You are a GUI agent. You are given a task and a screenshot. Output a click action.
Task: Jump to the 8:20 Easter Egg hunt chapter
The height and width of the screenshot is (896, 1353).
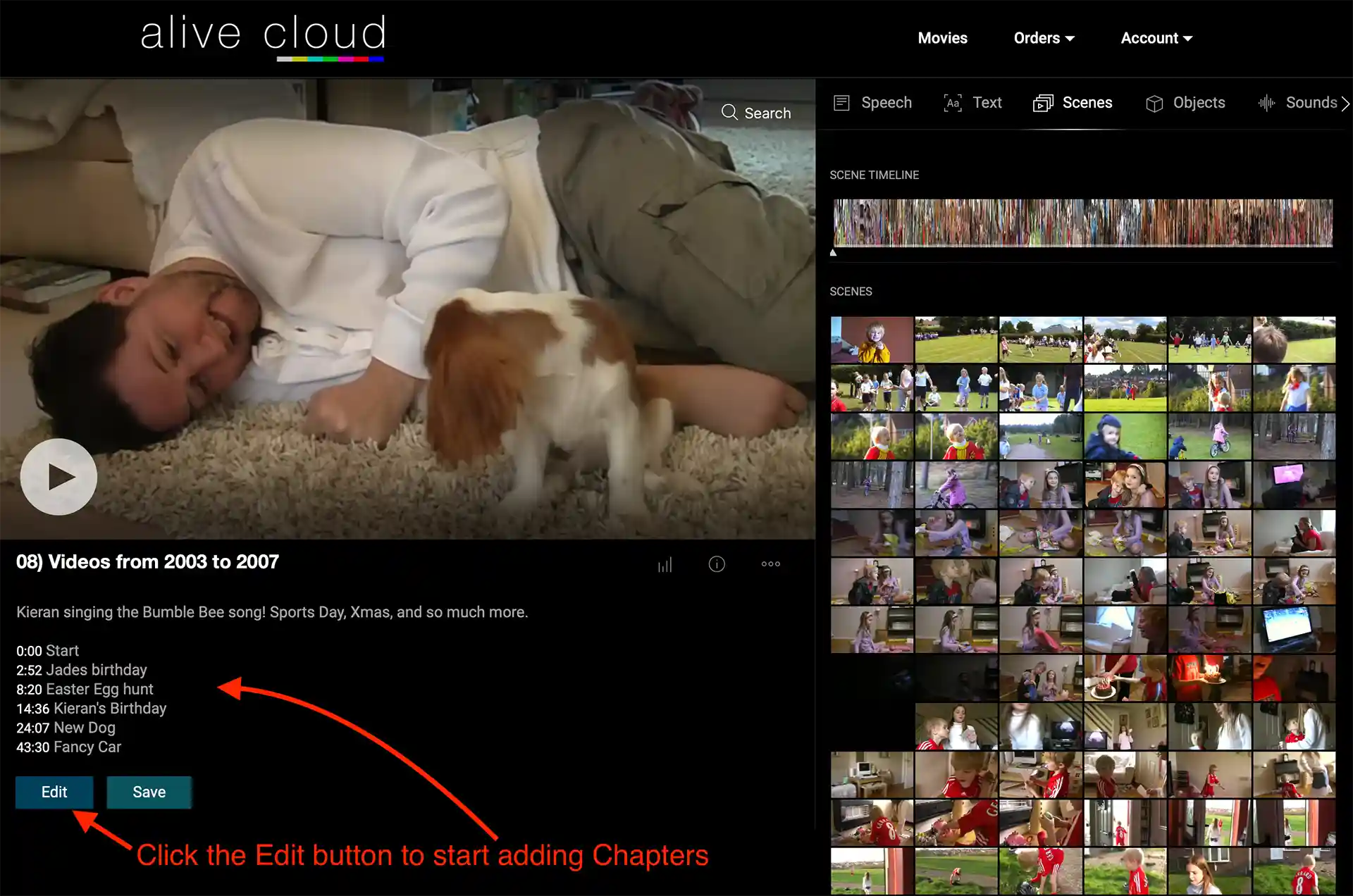[x=85, y=690]
